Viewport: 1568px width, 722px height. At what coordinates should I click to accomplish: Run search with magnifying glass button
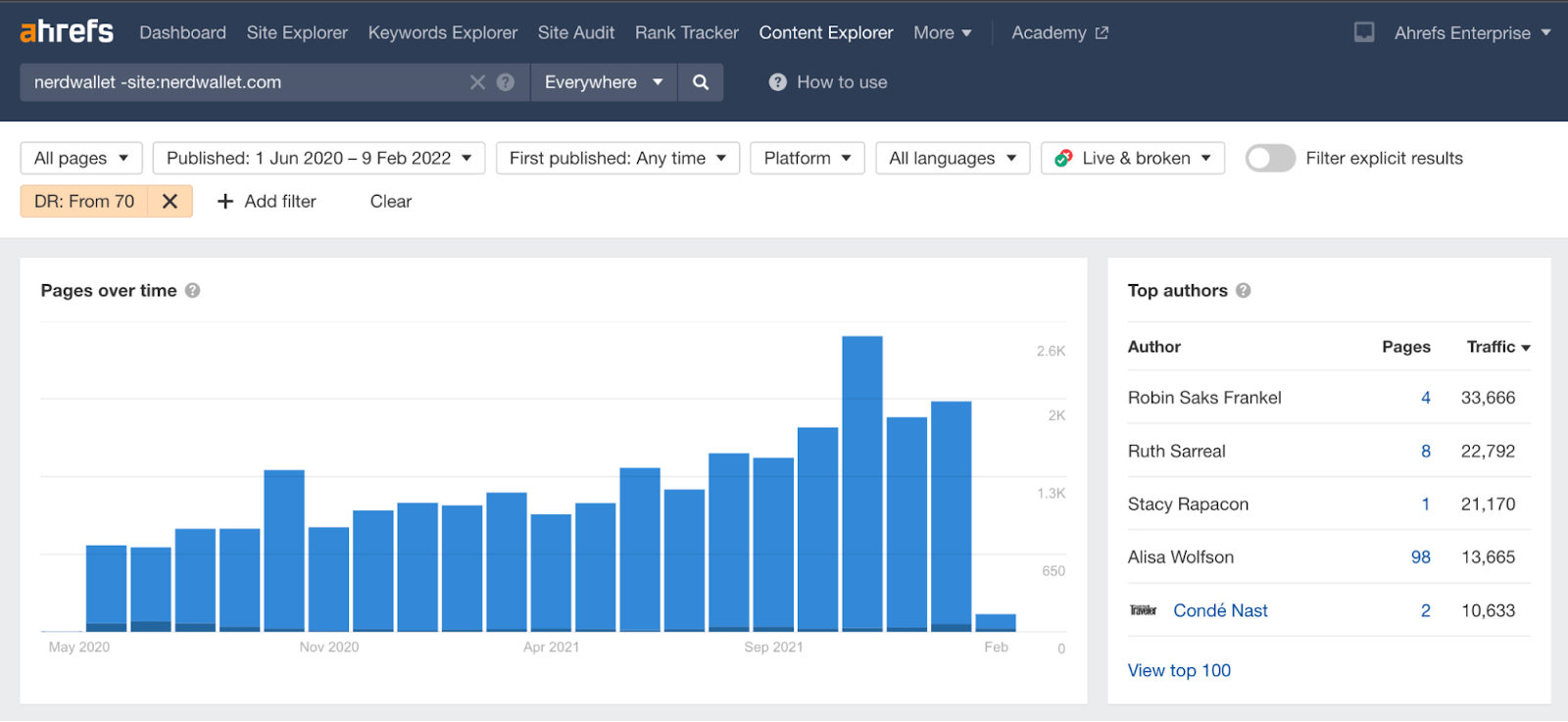(701, 82)
